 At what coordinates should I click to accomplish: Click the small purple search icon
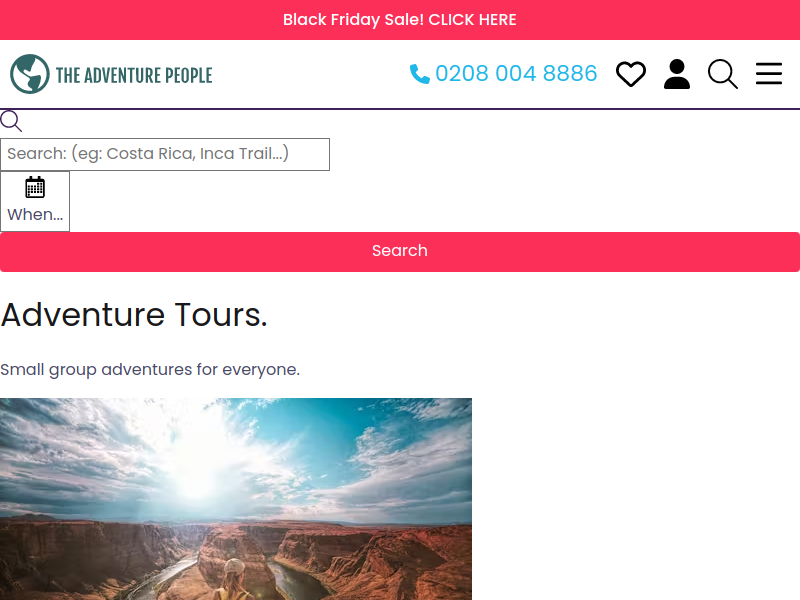pyautogui.click(x=11, y=121)
